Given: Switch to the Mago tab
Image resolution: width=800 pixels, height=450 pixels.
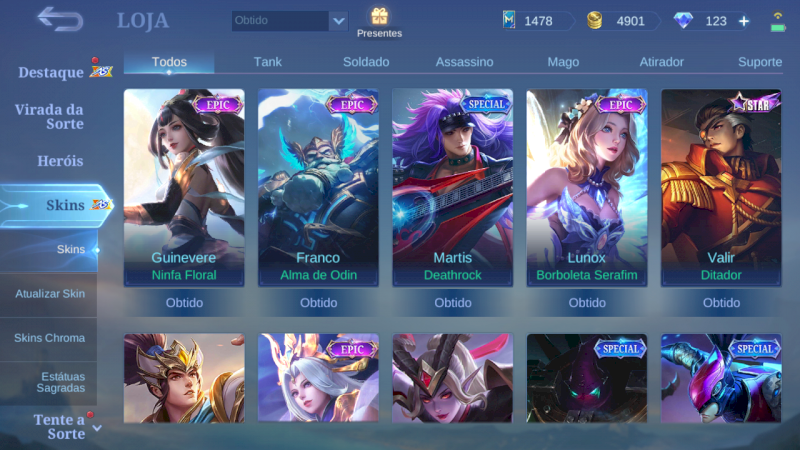Looking at the screenshot, I should [563, 62].
